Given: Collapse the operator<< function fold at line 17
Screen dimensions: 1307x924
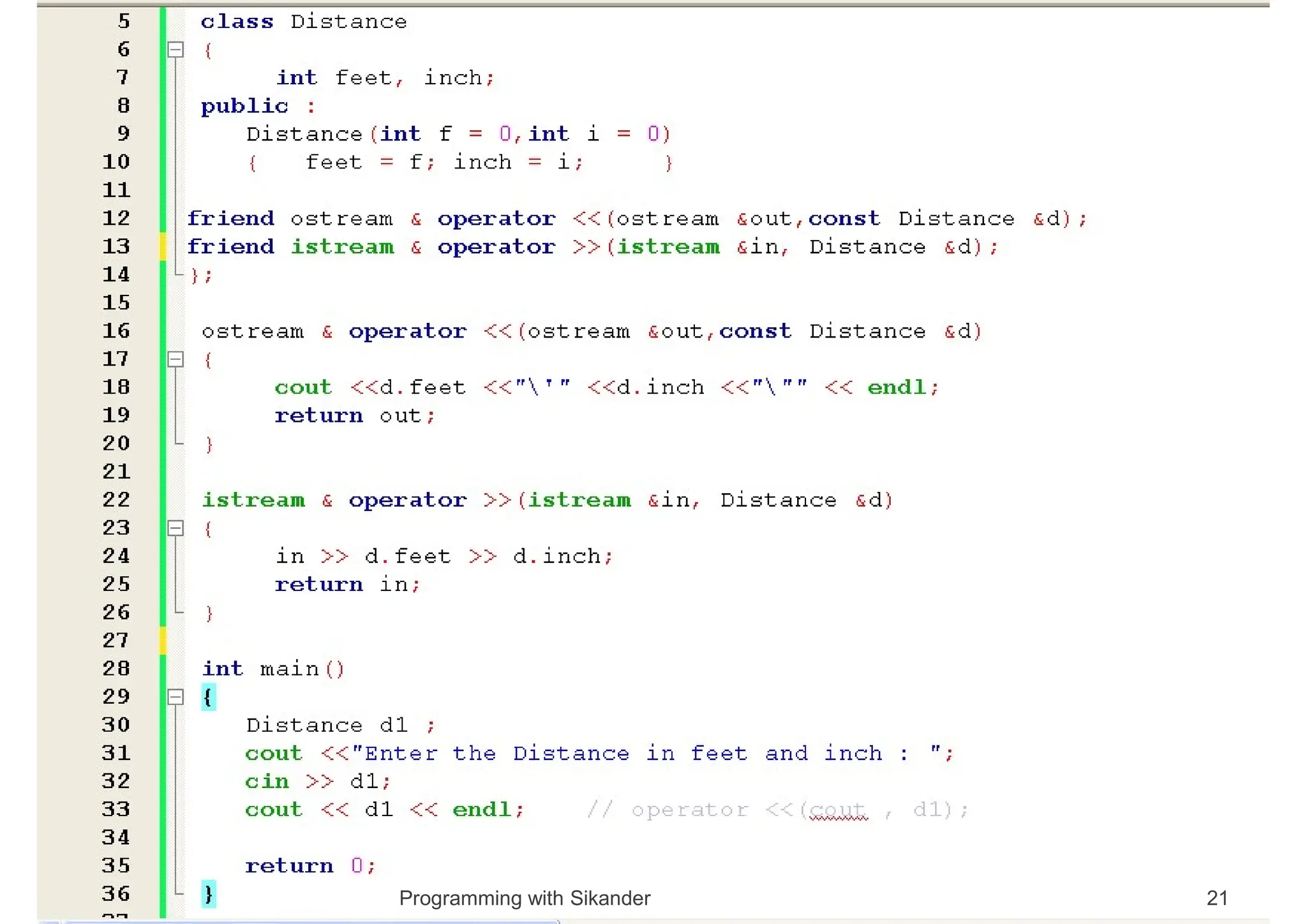Looking at the screenshot, I should tap(176, 360).
